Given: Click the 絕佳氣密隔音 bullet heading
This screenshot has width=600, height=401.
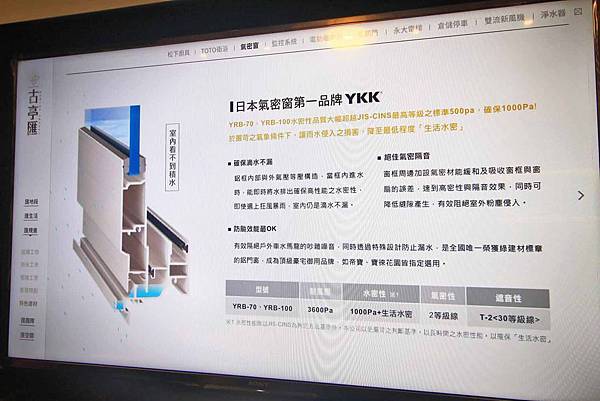Looking at the screenshot, I should coord(404,156).
